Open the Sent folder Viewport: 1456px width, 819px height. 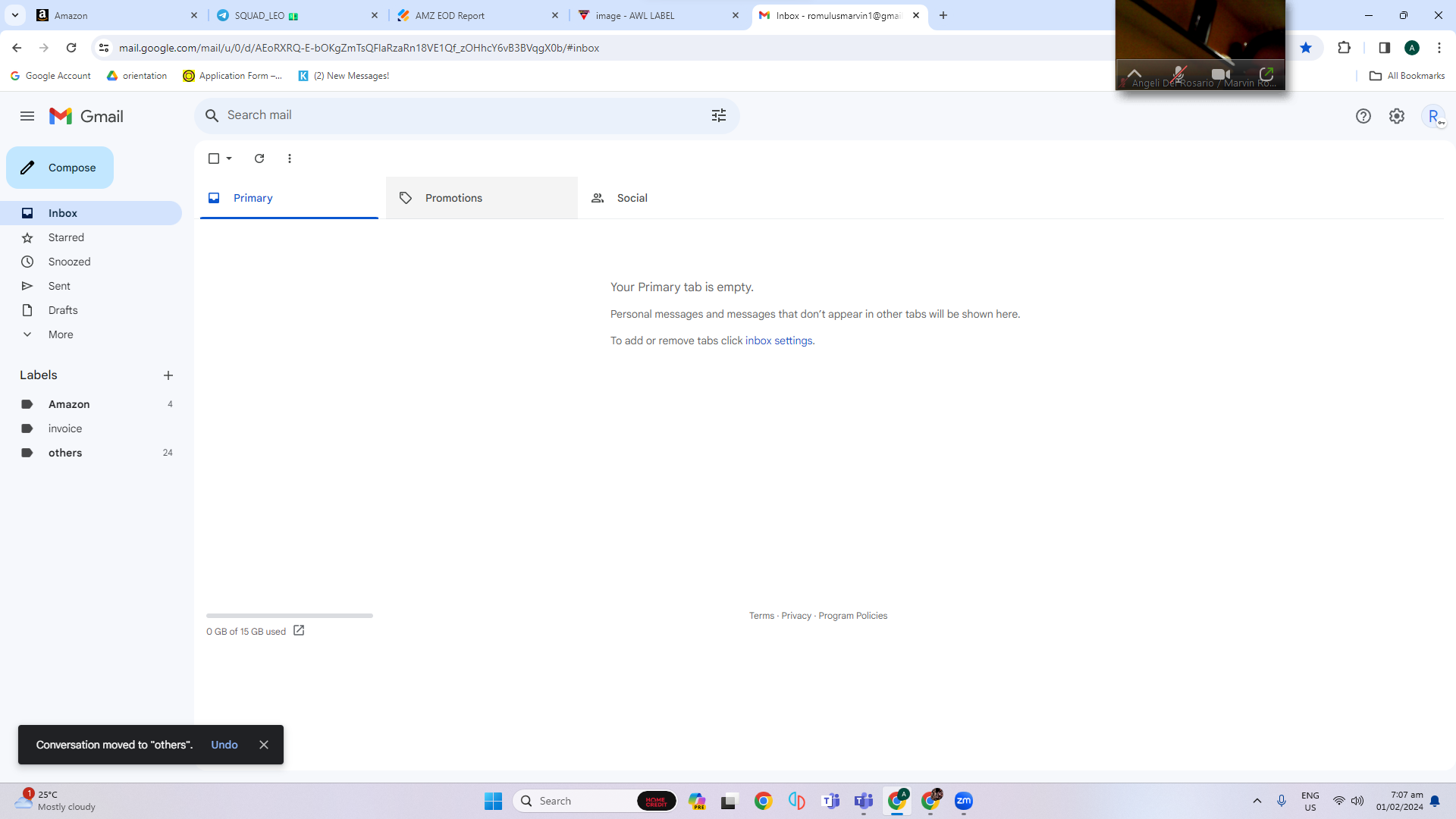tap(91, 286)
